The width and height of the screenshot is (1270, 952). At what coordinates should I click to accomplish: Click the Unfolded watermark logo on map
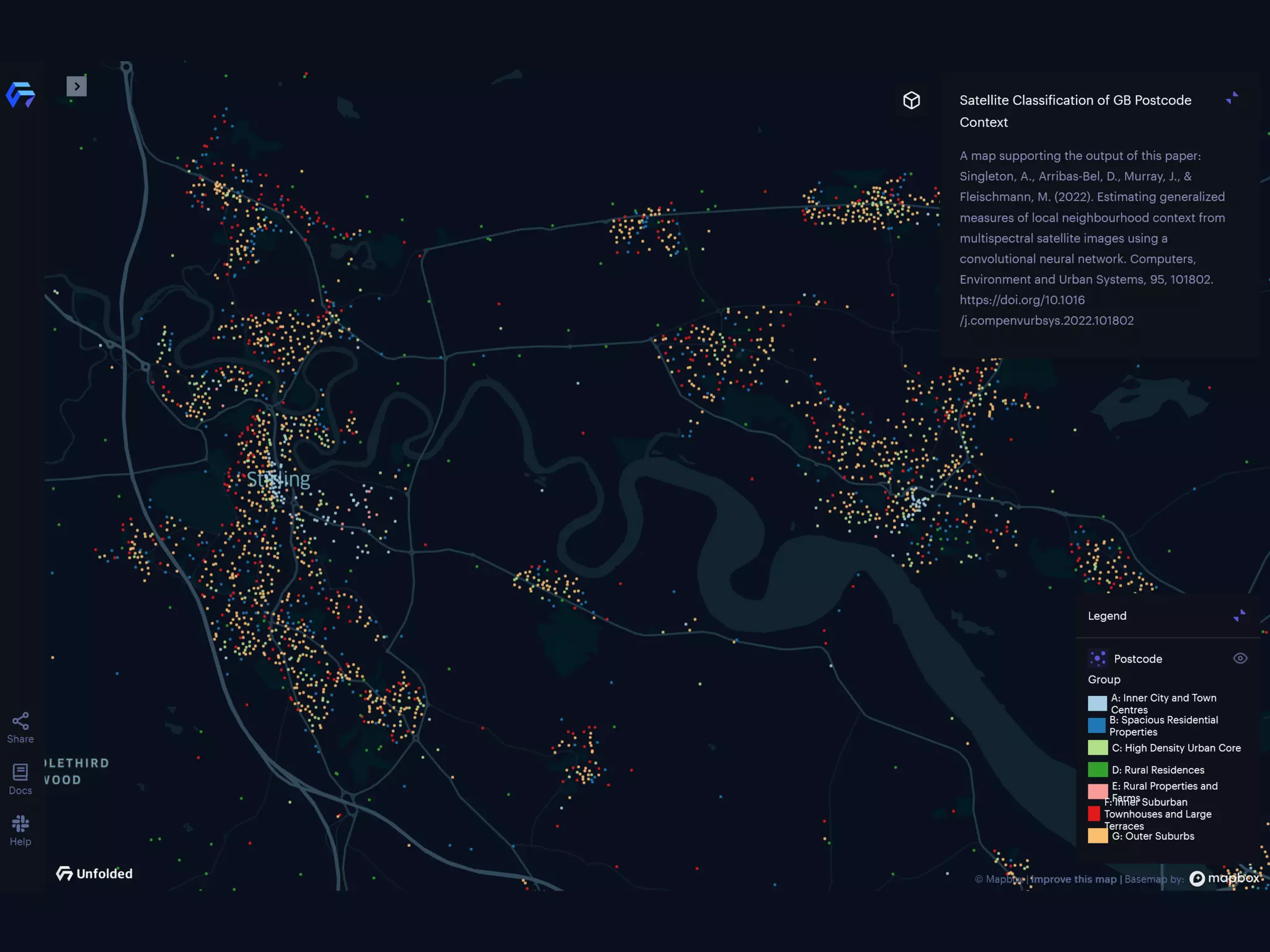coord(94,873)
